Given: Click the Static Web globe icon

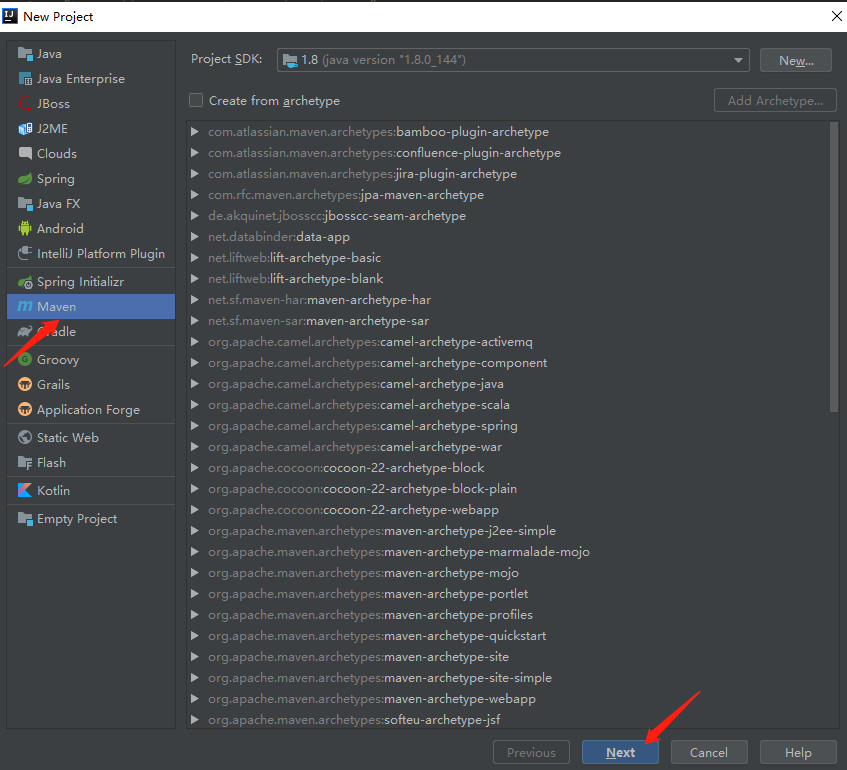Looking at the screenshot, I should (25, 437).
